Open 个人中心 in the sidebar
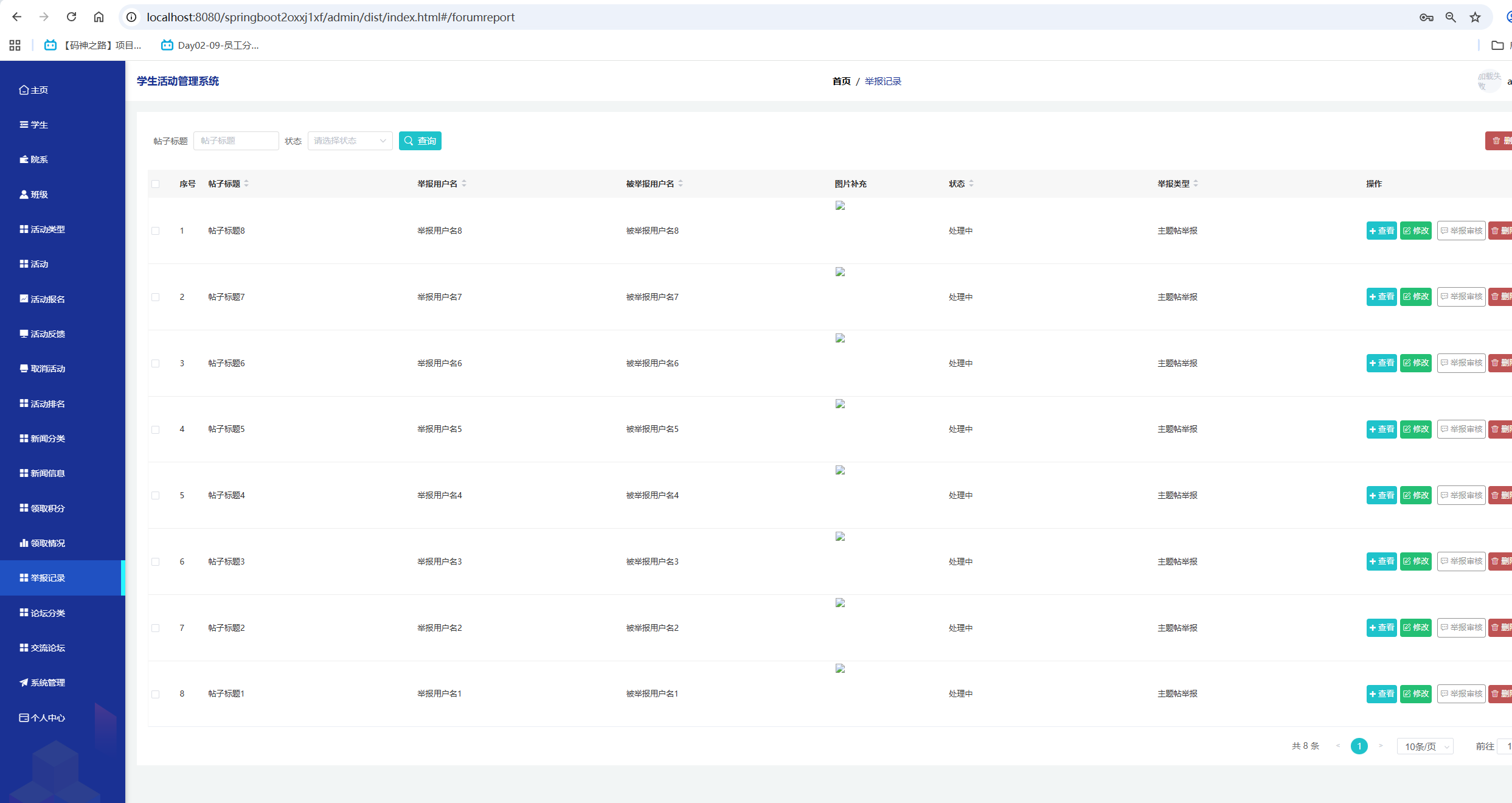This screenshot has width=1512, height=803. point(47,718)
